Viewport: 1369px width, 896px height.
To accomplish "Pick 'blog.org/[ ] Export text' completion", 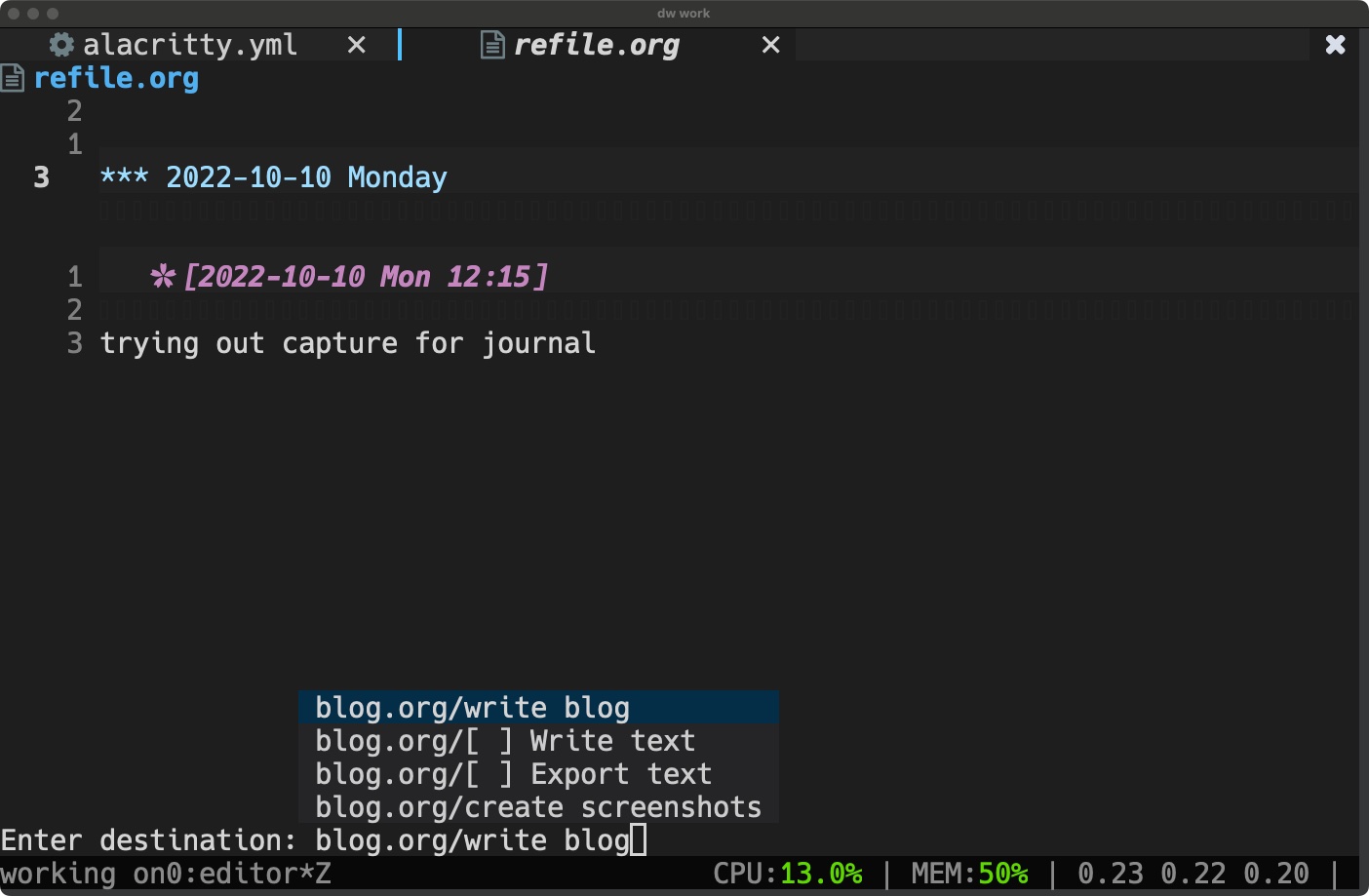I will (x=538, y=774).
